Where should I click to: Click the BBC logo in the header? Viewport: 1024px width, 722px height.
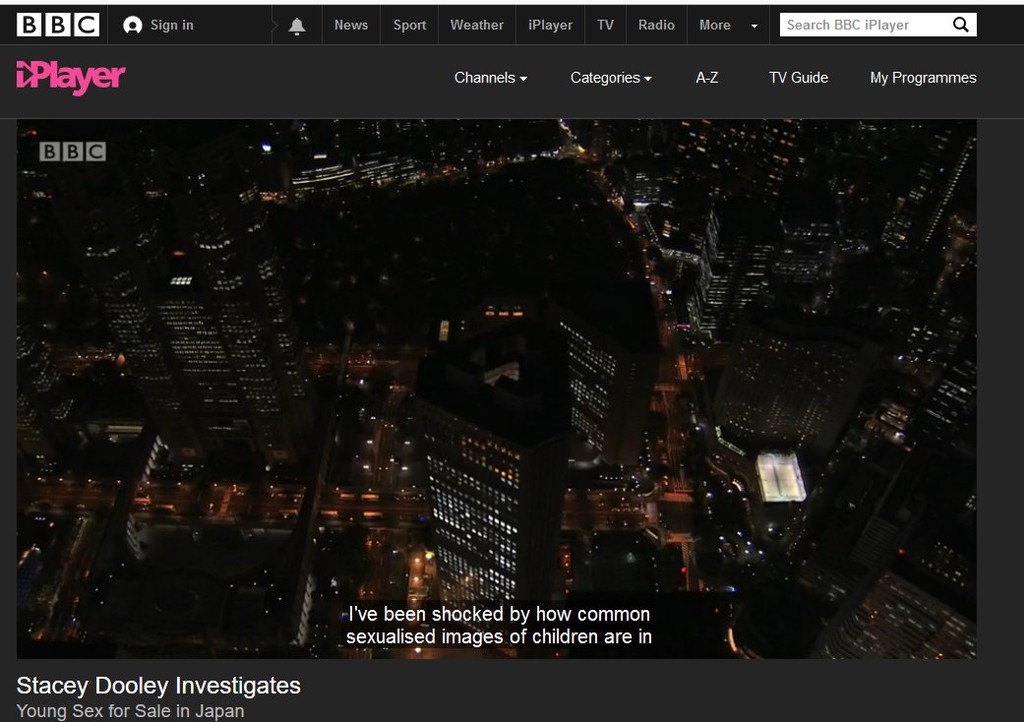coord(58,25)
